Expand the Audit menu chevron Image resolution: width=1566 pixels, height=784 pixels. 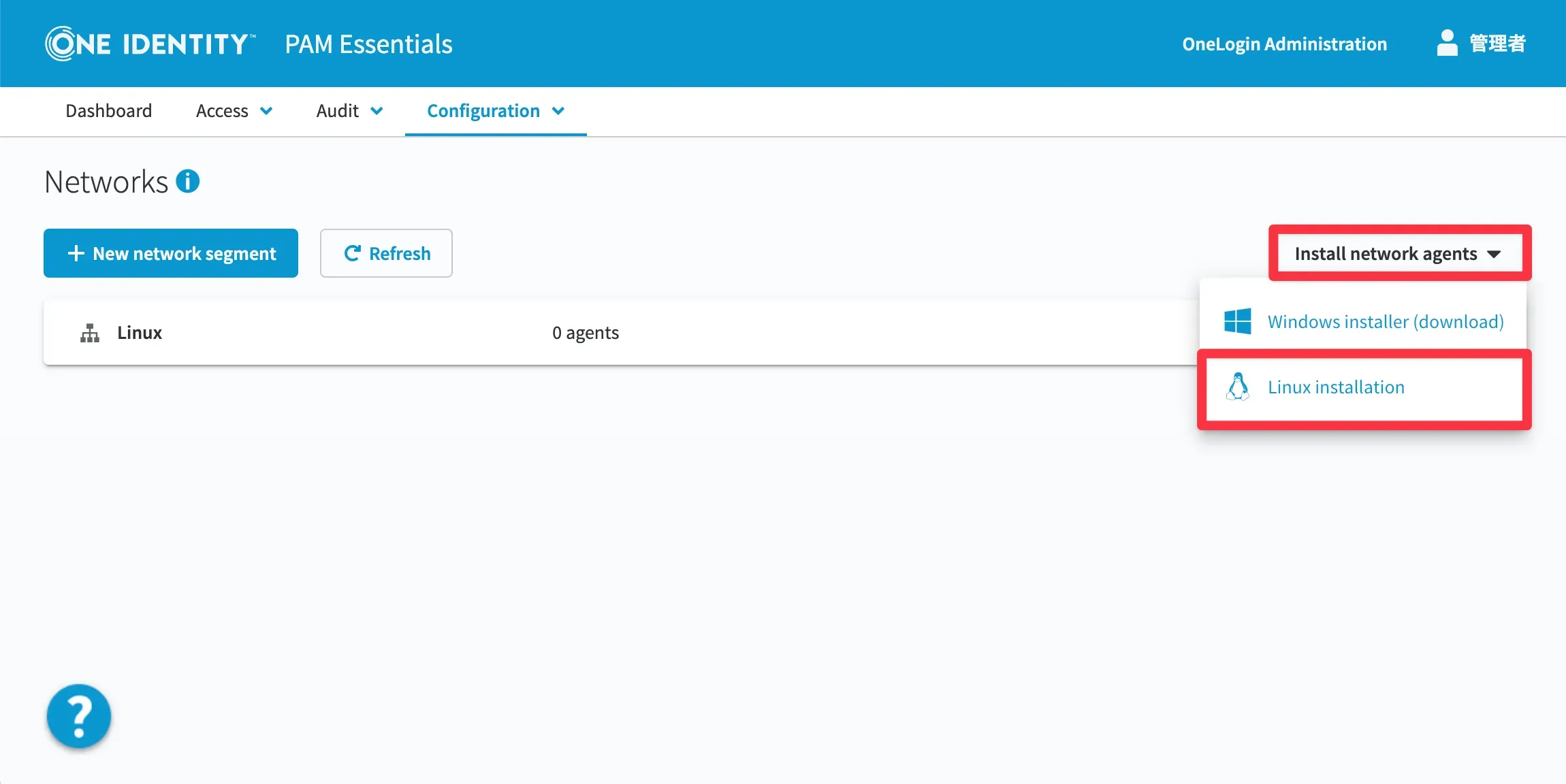(377, 111)
